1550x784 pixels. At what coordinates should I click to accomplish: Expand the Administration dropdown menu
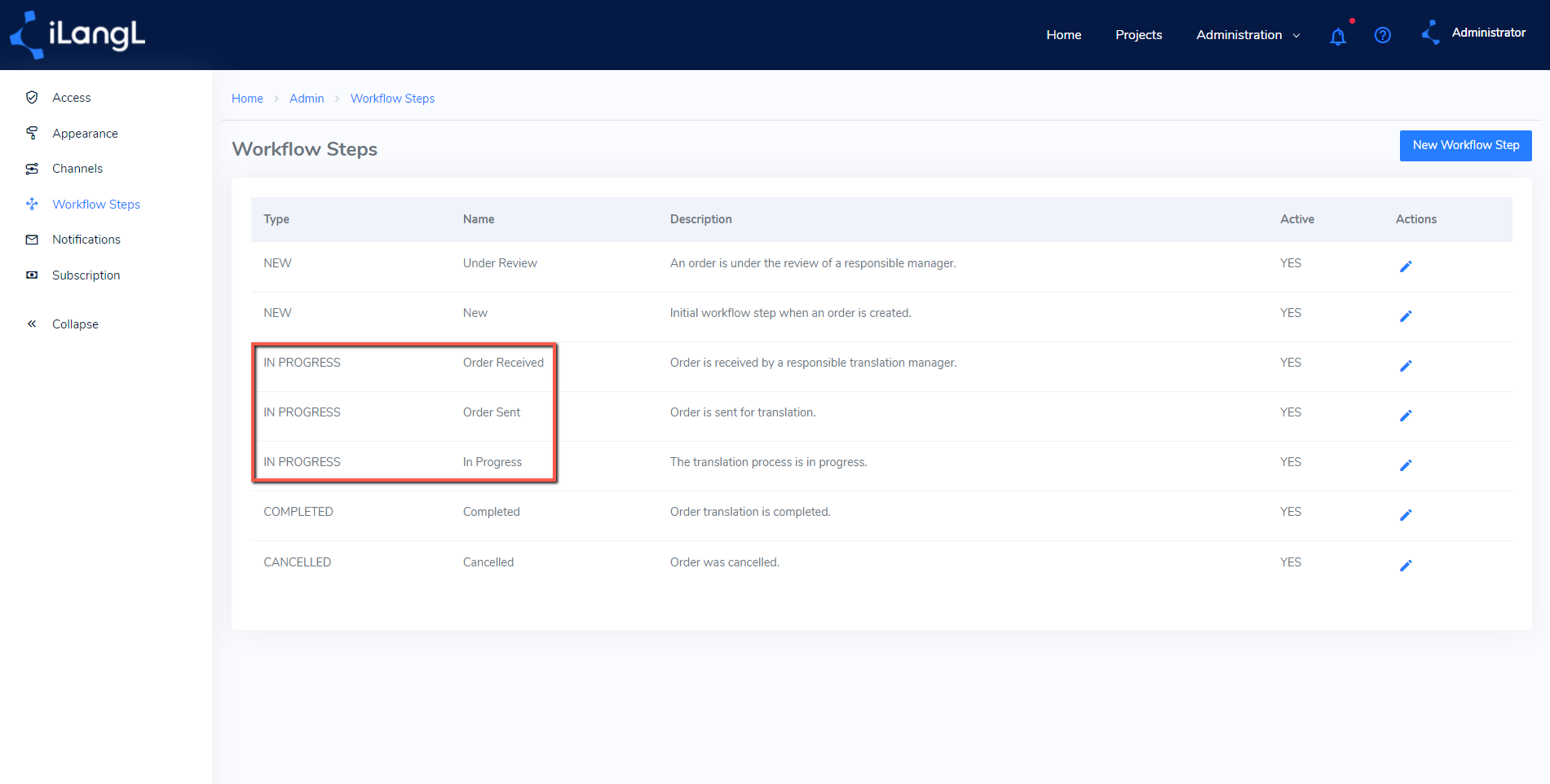pos(1248,35)
